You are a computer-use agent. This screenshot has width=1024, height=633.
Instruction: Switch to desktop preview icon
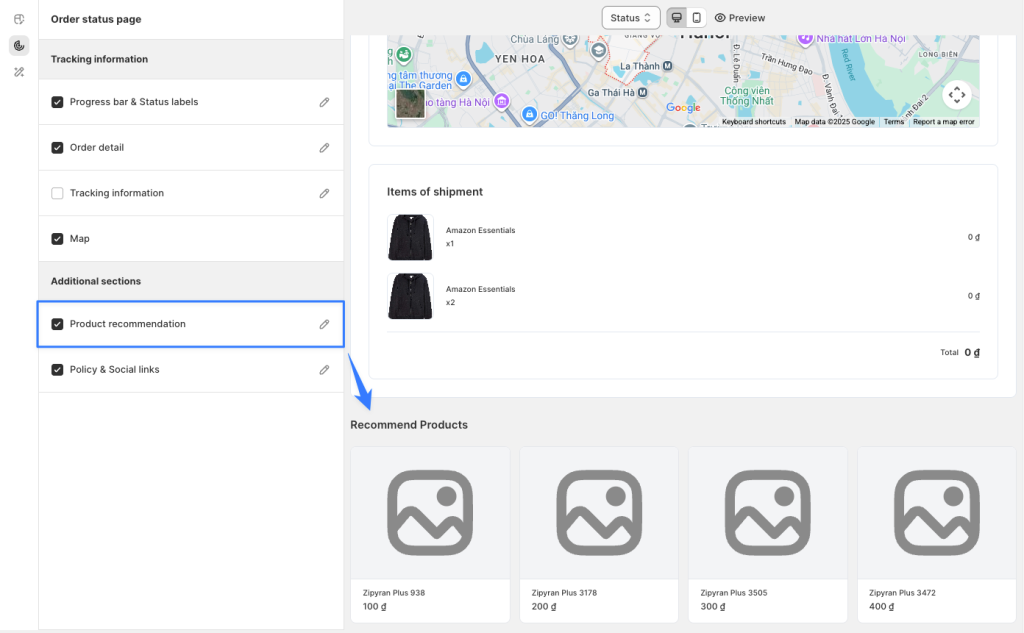point(677,18)
